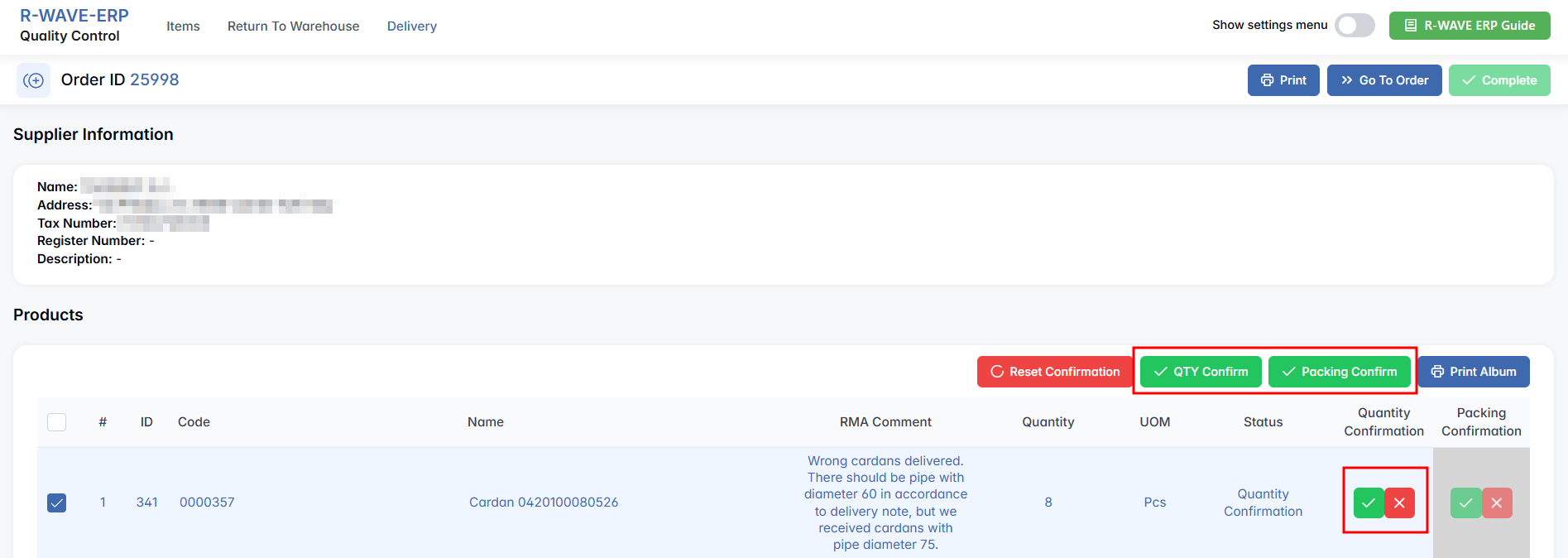Uncheck the row 1 product checkbox

point(57,503)
